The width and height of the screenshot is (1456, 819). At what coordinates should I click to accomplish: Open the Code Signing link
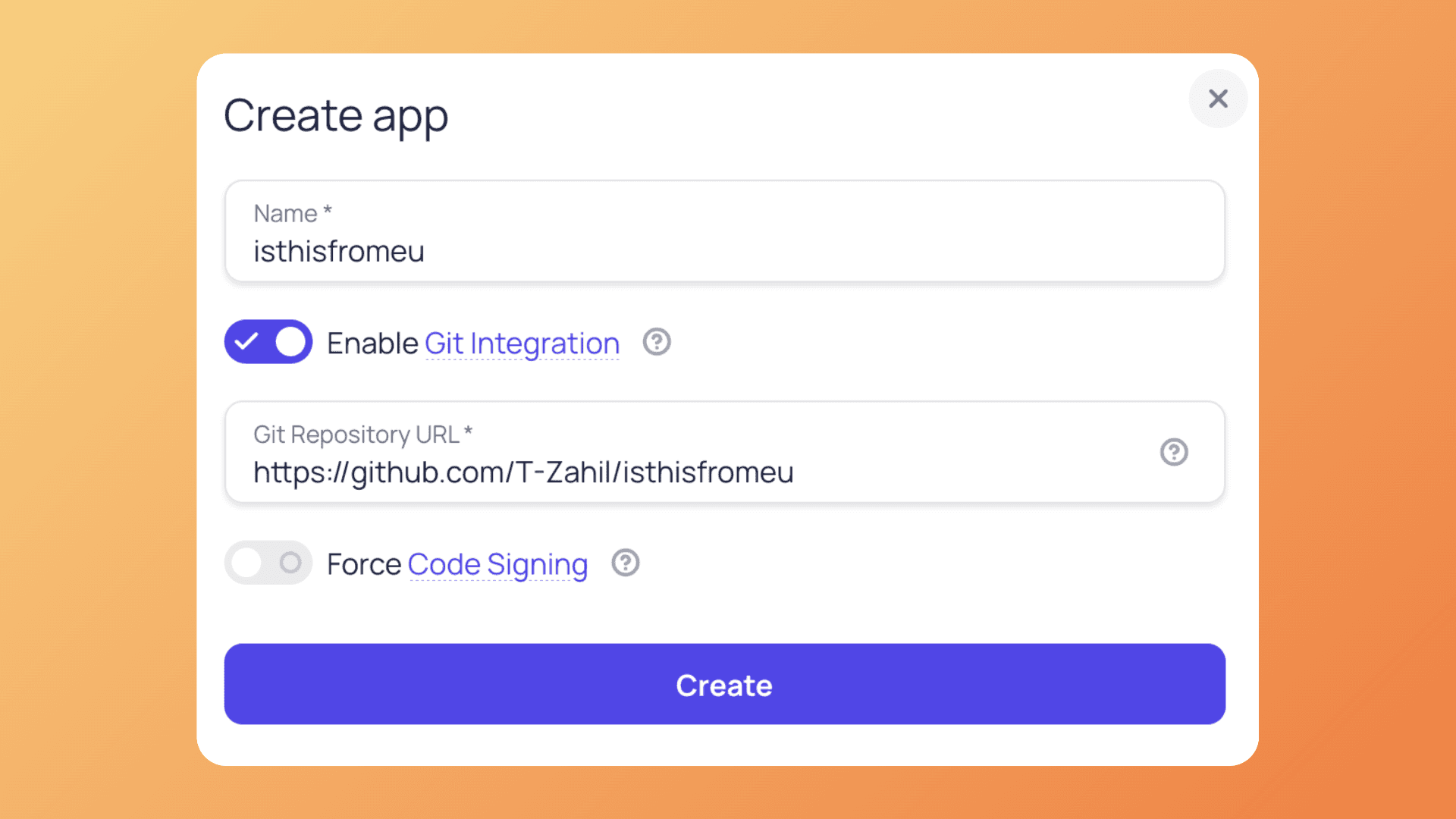497,563
